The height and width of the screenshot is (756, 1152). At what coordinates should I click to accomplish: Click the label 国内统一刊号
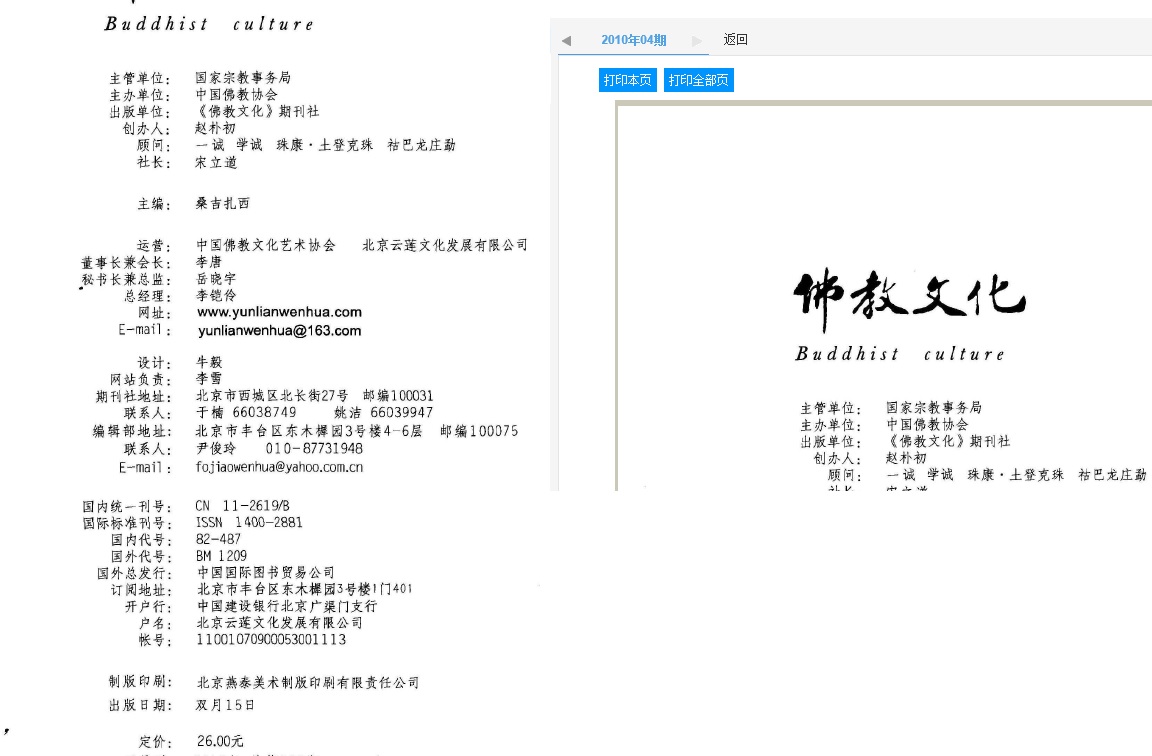126,507
